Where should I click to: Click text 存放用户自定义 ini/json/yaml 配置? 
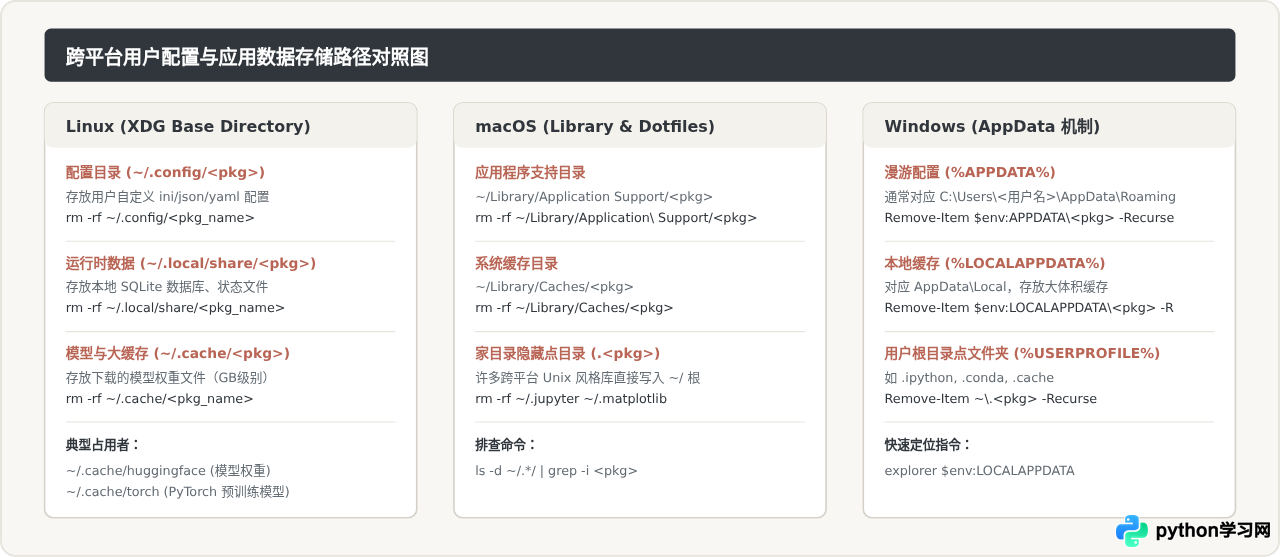coord(167,197)
